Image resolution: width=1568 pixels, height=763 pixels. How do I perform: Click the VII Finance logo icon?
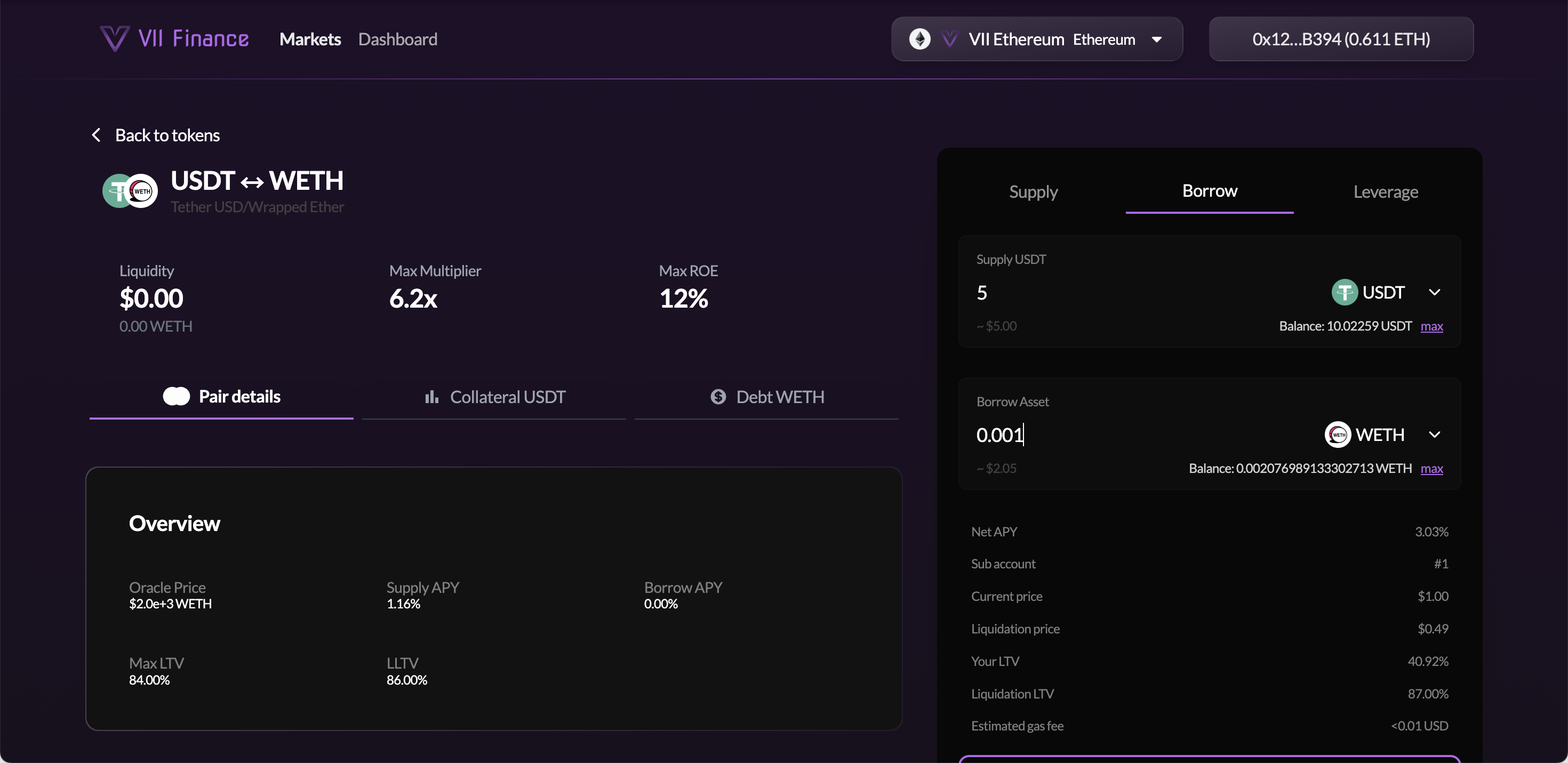pyautogui.click(x=115, y=38)
